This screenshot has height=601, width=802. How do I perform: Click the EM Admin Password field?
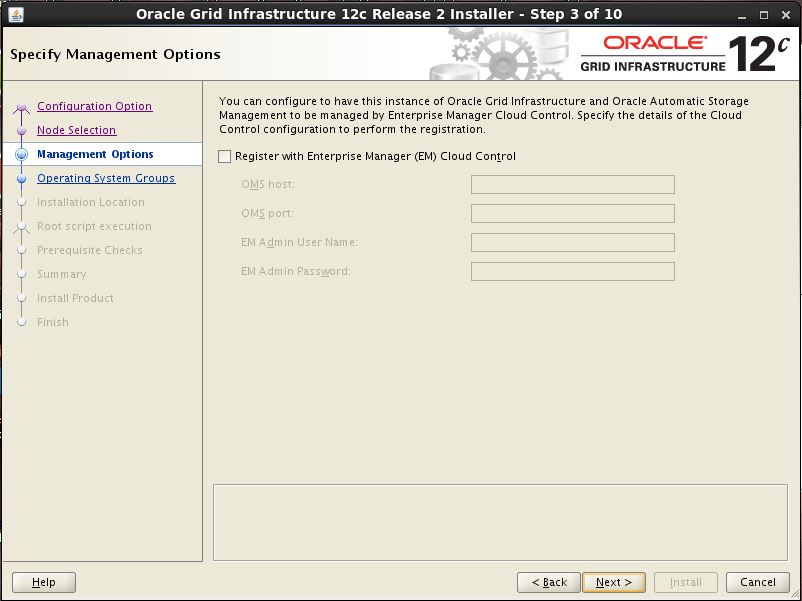pos(572,272)
